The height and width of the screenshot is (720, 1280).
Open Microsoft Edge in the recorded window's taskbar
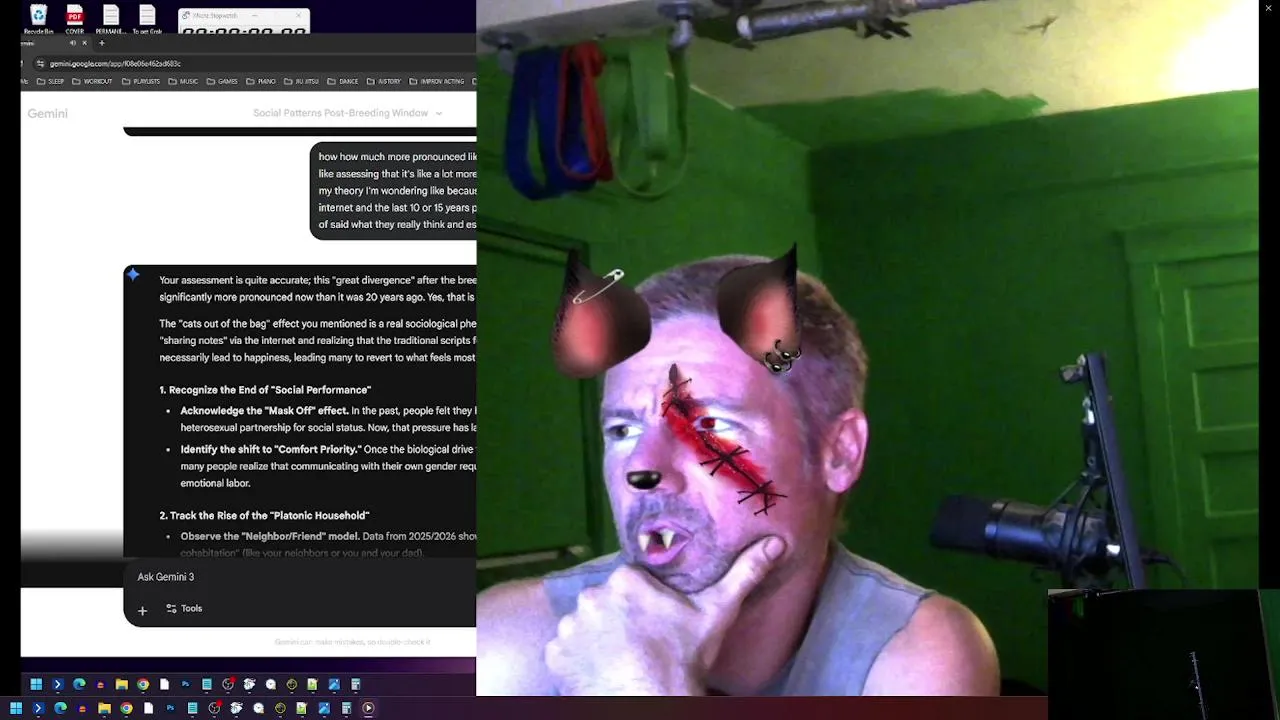[79, 685]
